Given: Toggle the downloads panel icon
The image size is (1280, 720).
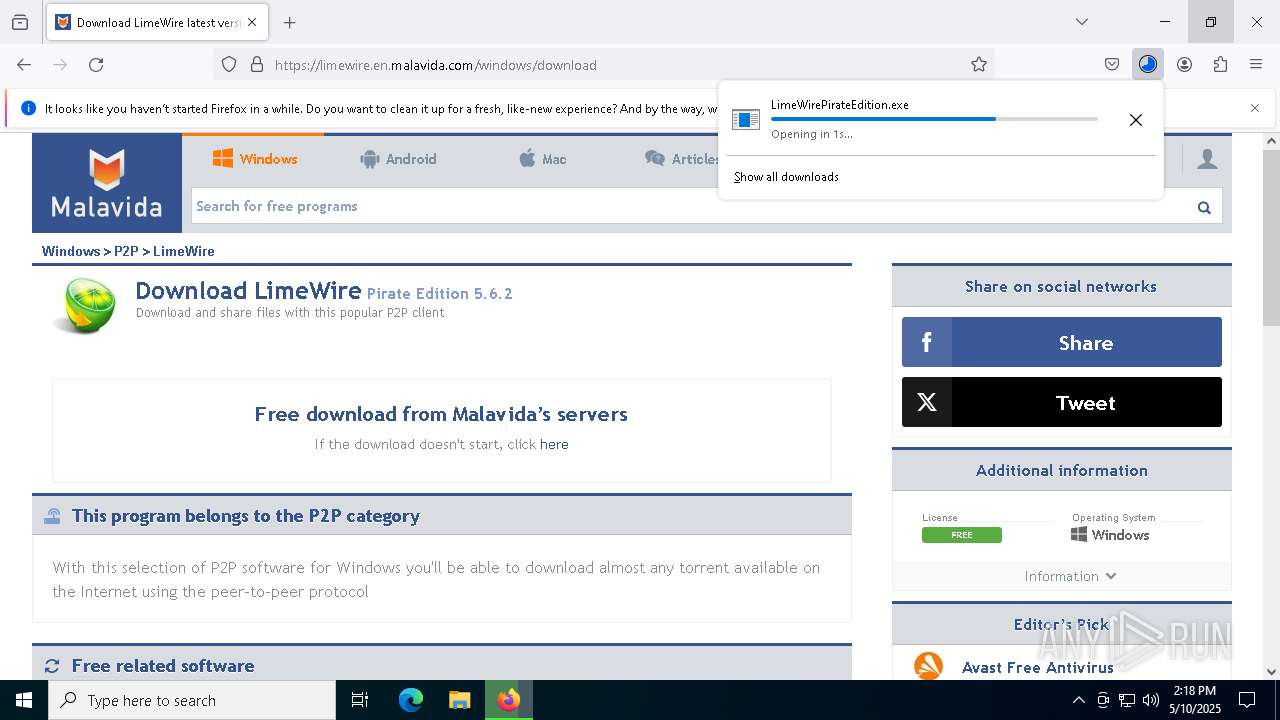Looking at the screenshot, I should click(x=1148, y=65).
